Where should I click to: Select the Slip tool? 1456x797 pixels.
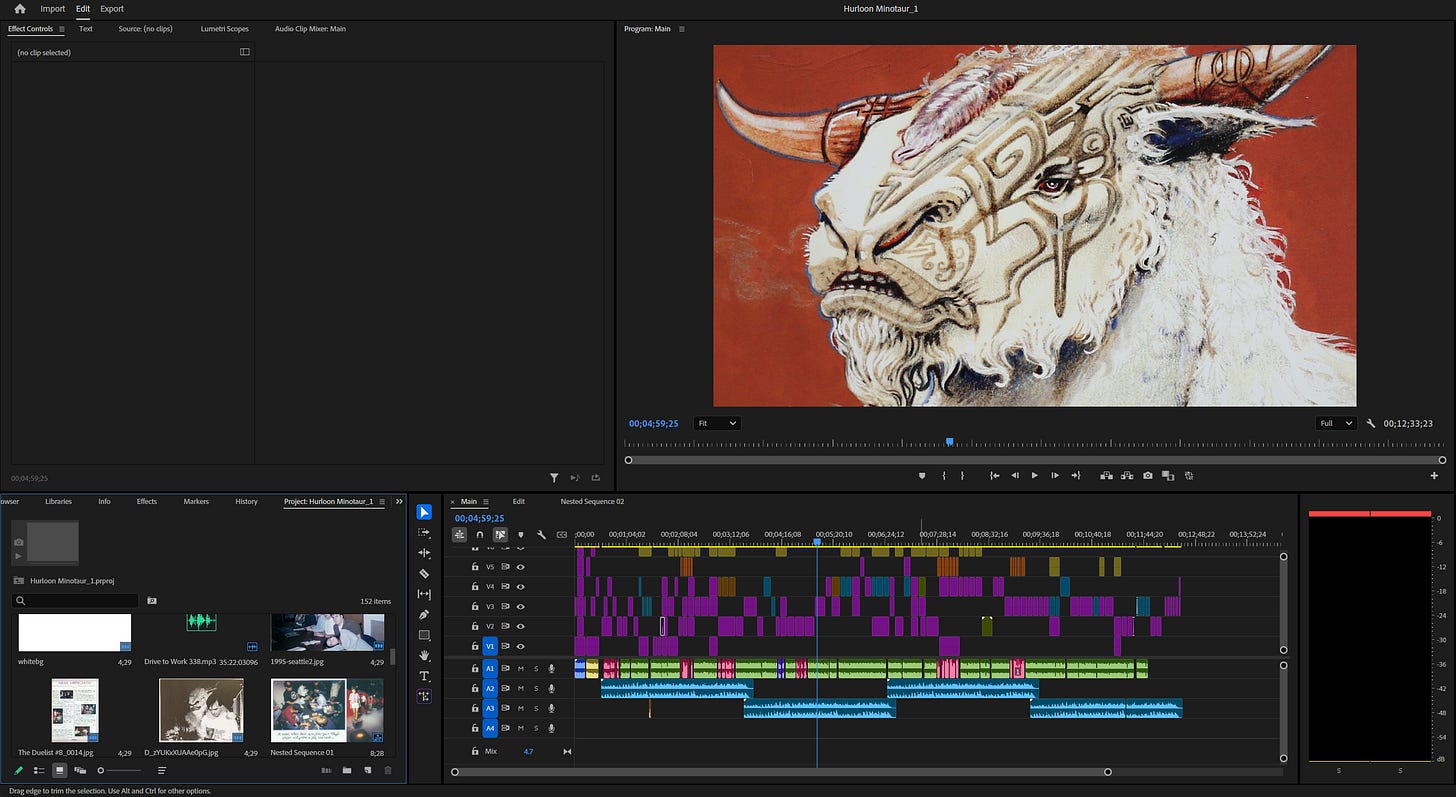424,594
